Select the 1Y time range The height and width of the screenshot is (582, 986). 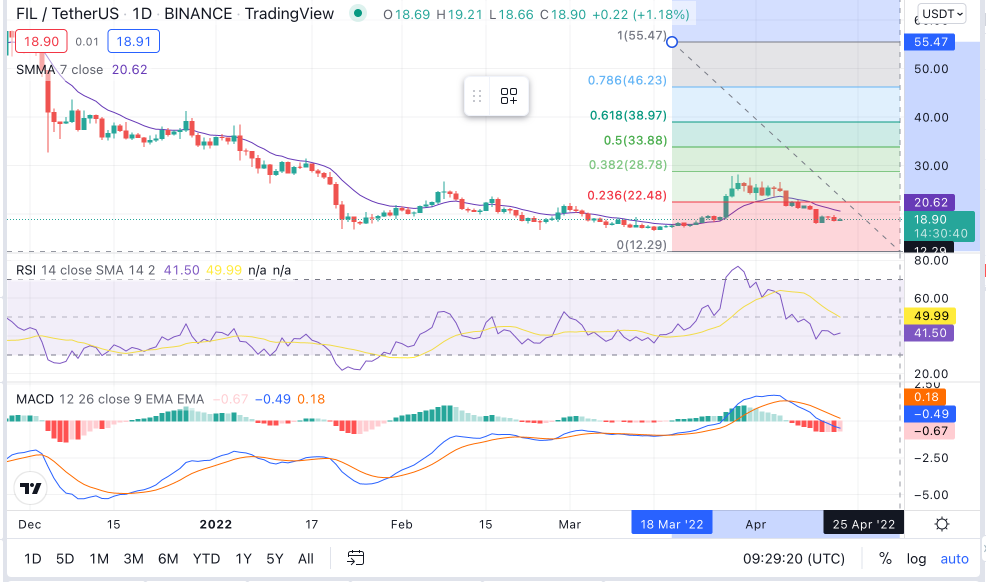point(243,559)
